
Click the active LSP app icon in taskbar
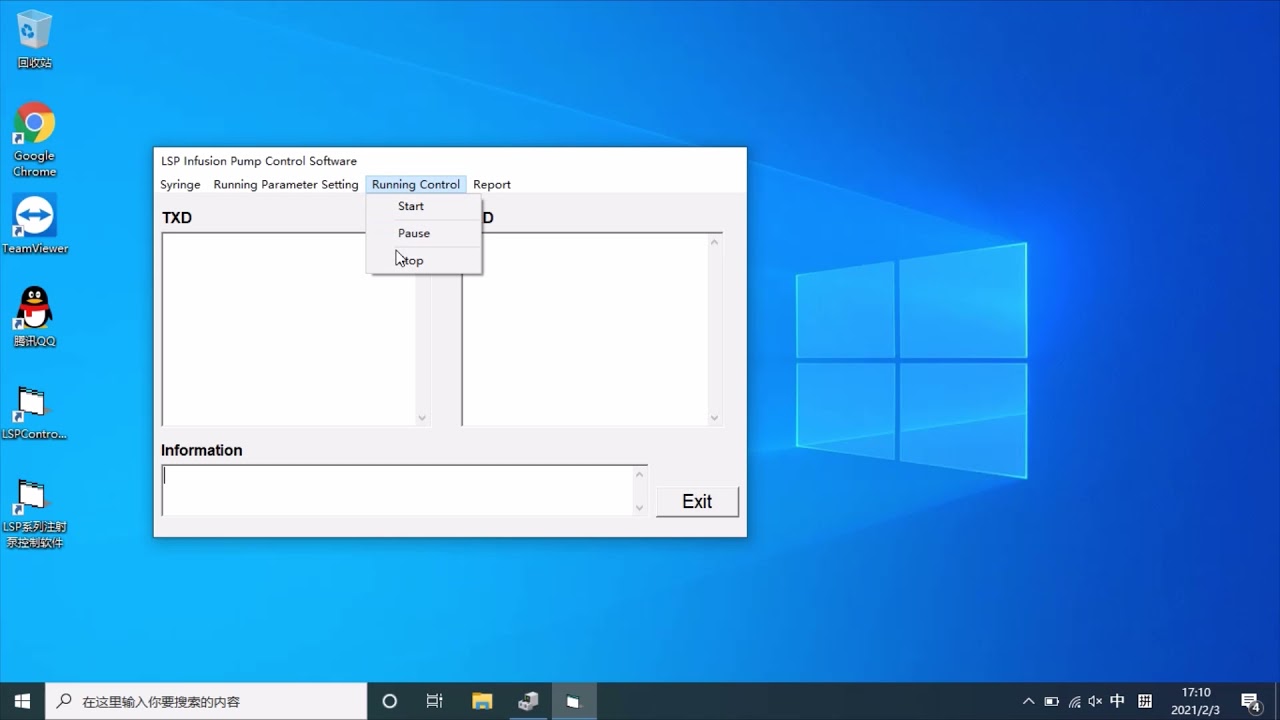(x=573, y=701)
